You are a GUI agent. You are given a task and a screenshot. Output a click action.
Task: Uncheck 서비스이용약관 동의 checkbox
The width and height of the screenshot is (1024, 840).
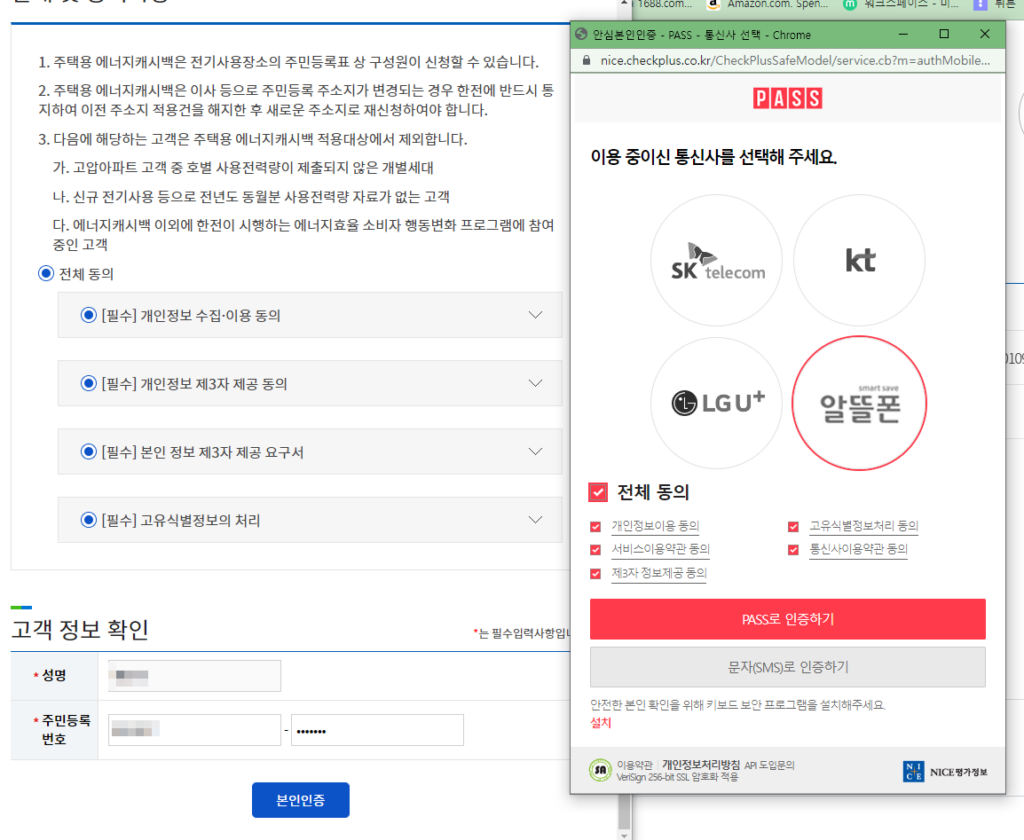(595, 550)
